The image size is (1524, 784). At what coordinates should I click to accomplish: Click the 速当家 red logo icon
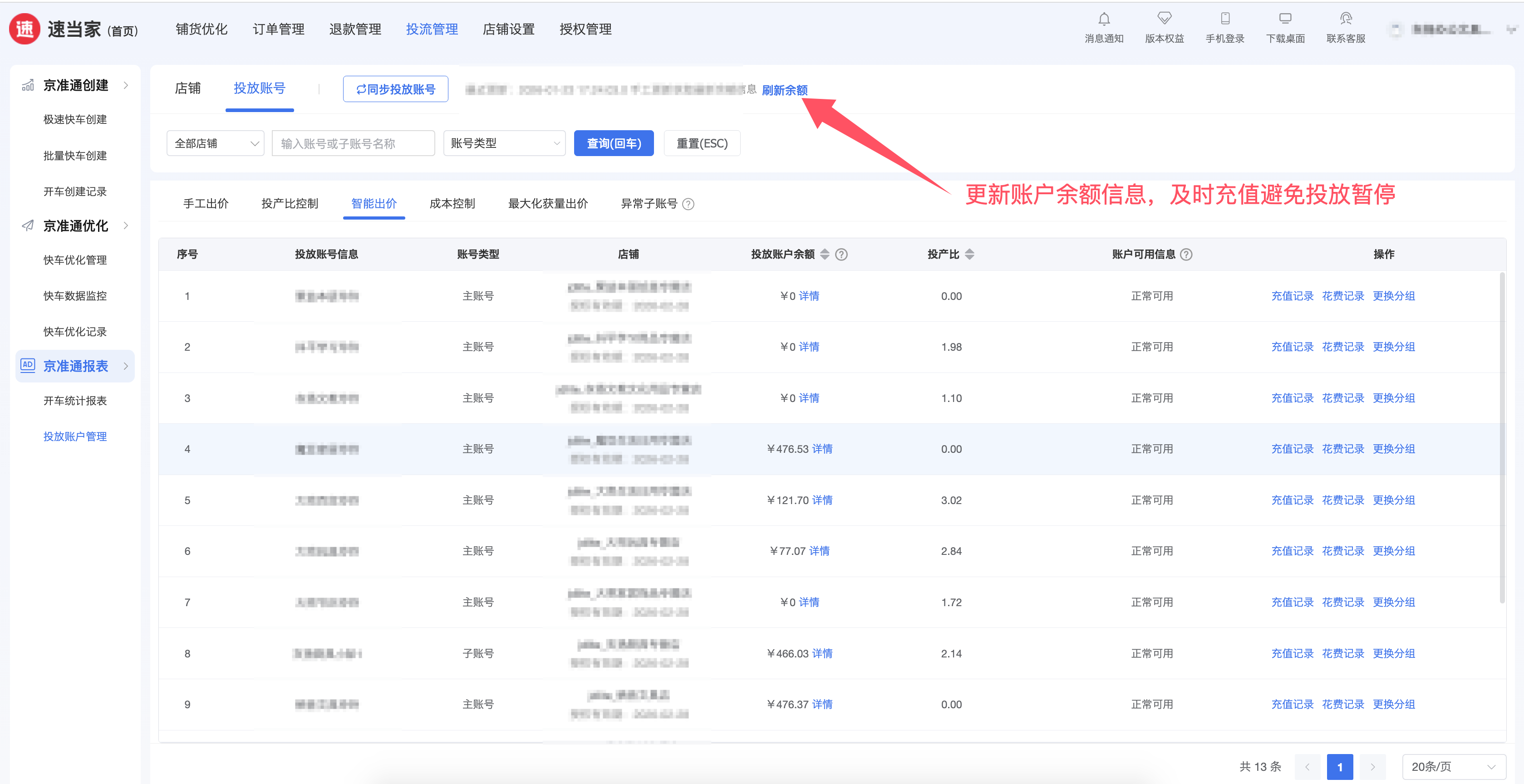coord(25,29)
